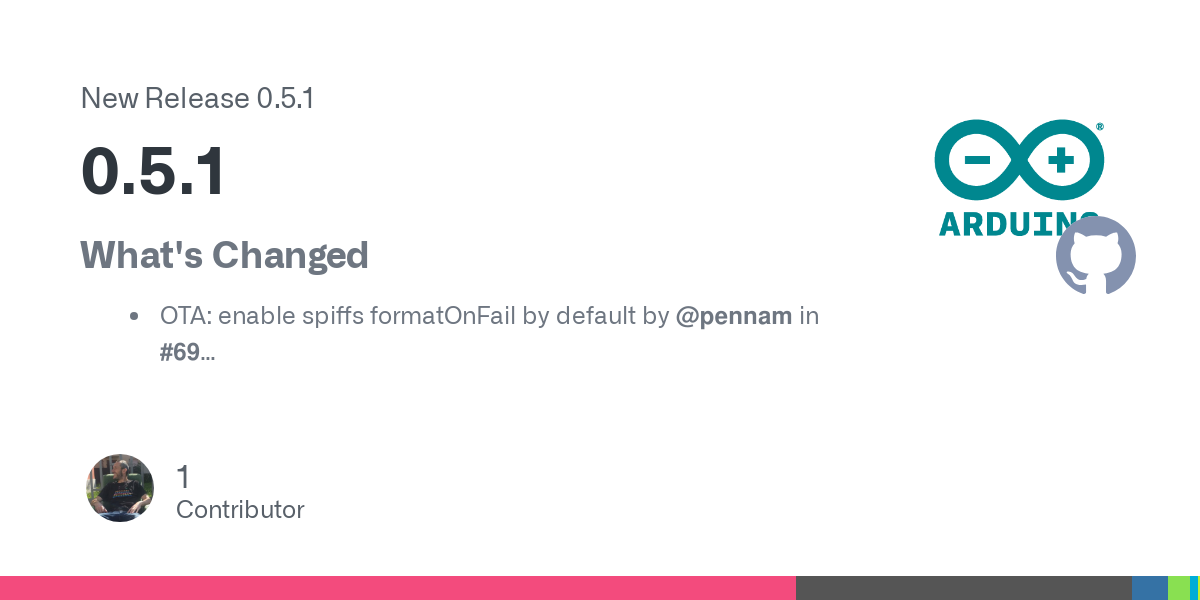Image resolution: width=1200 pixels, height=600 pixels.
Task: Click the bullet point before OTA
Action: 134,317
